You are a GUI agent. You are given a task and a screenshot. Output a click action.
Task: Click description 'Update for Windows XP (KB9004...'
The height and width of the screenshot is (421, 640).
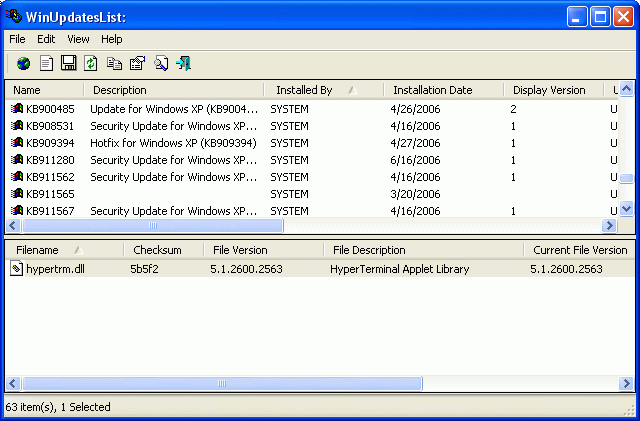pyautogui.click(x=174, y=109)
